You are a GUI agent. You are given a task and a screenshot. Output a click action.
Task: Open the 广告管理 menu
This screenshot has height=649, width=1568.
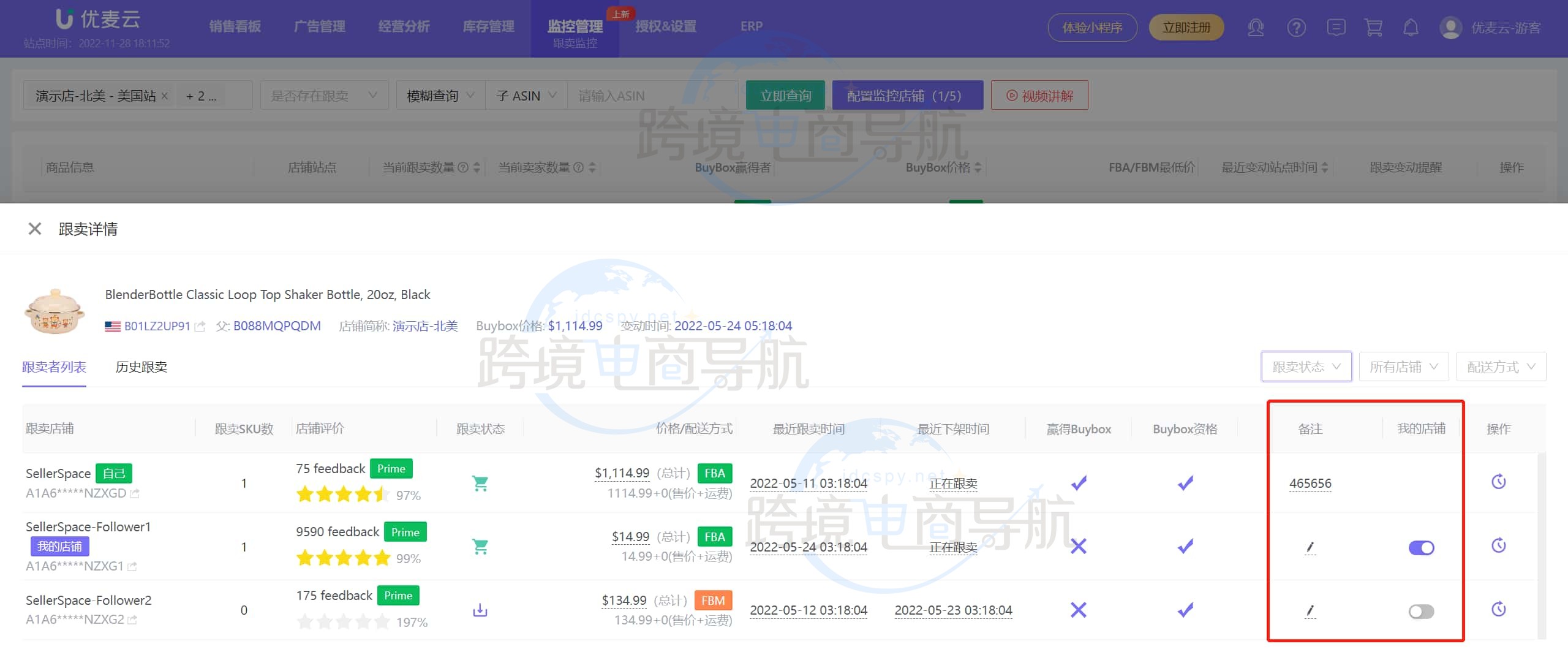coord(320,26)
